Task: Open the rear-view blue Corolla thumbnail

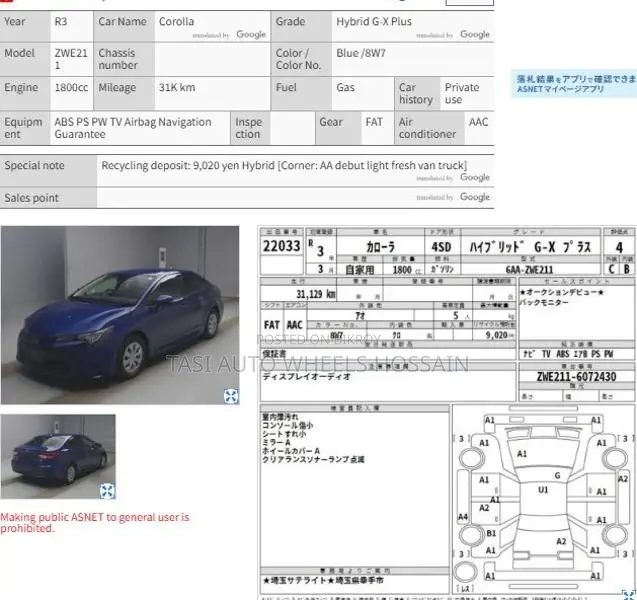Action: point(58,457)
